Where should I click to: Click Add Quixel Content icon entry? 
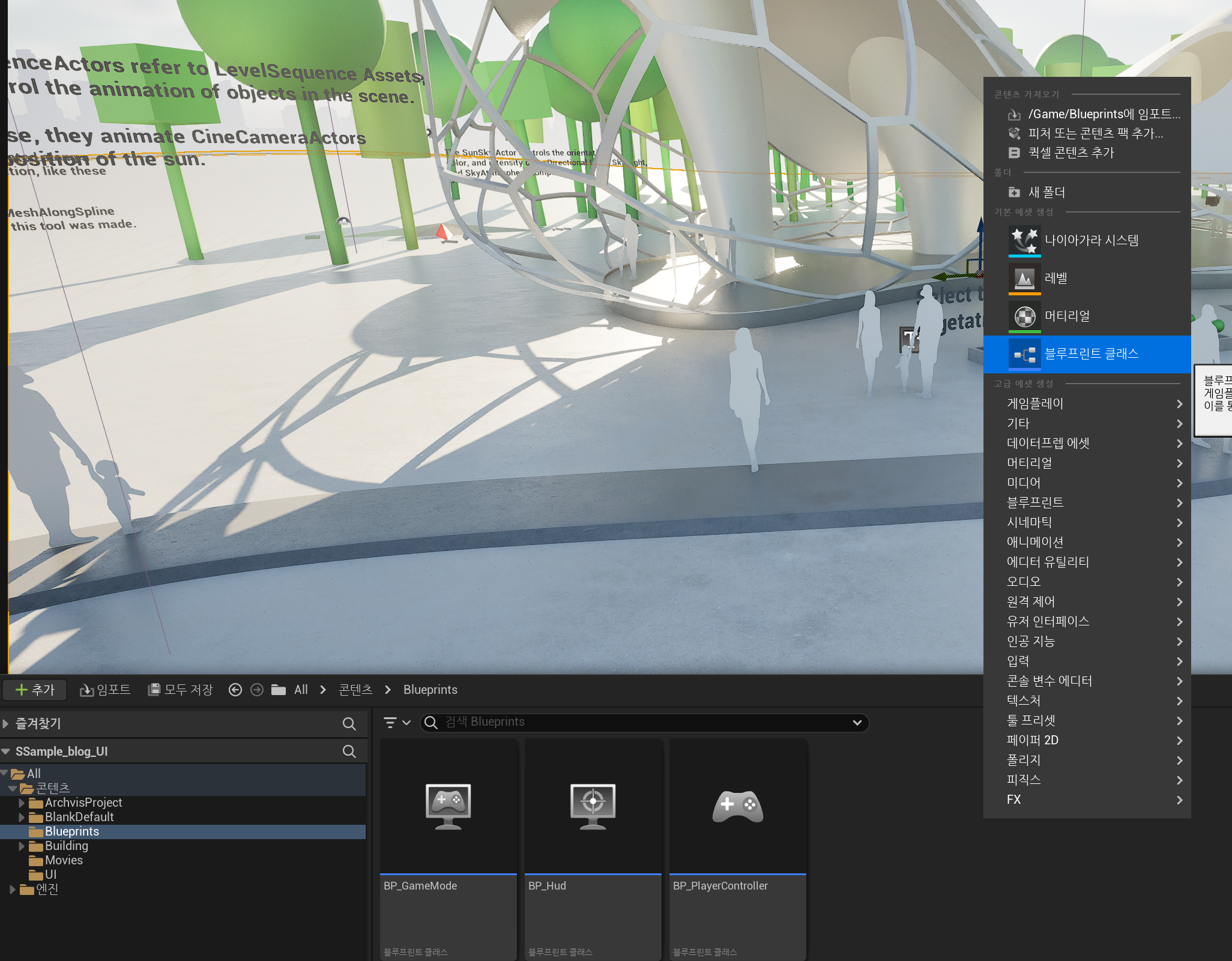pyautogui.click(x=1015, y=152)
